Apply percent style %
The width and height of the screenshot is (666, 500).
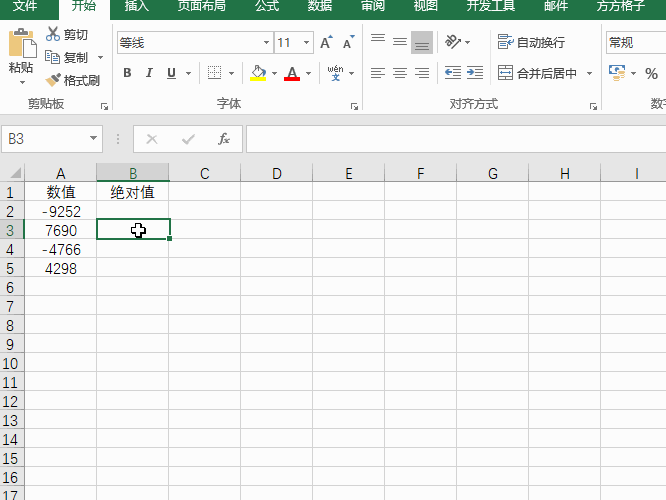pos(651,73)
